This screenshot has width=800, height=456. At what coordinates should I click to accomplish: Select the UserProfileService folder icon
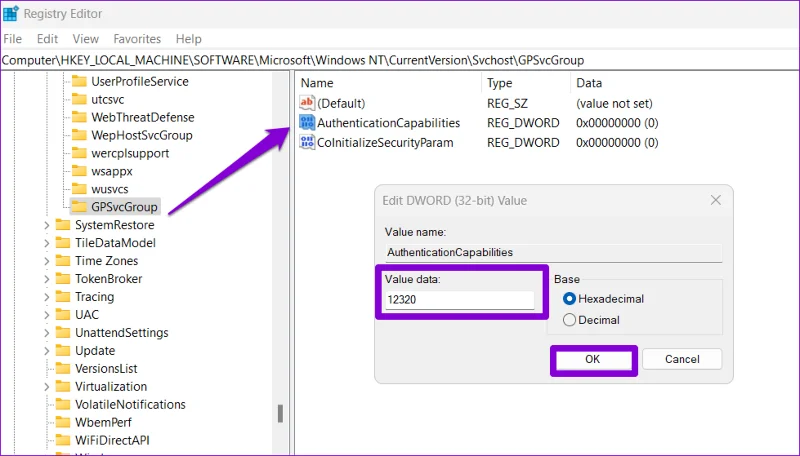tap(79, 81)
